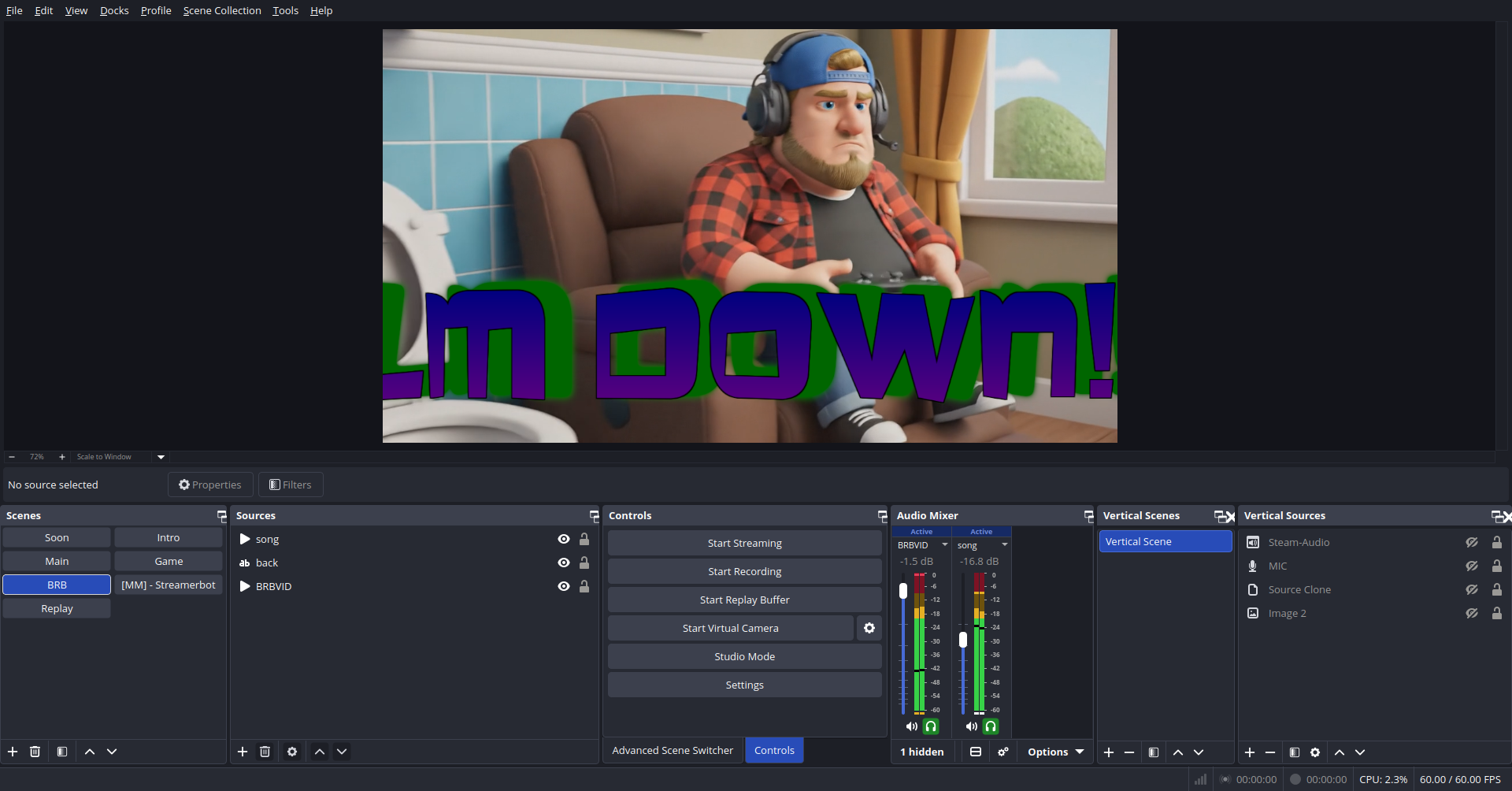This screenshot has width=1512, height=791.
Task: Remove vertical scene with minus icon
Action: [1129, 752]
